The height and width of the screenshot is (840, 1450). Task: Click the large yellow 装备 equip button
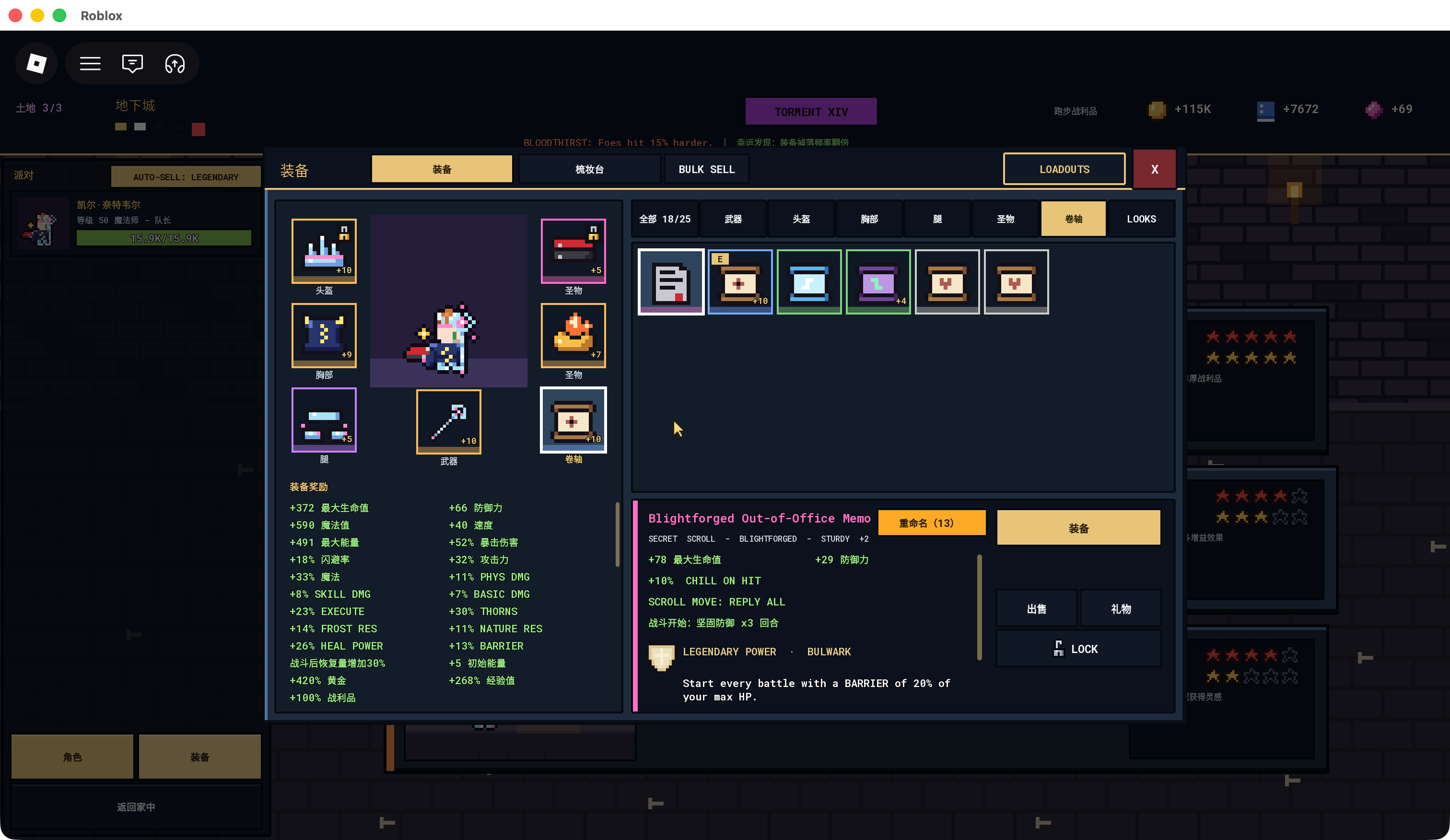click(x=1078, y=527)
